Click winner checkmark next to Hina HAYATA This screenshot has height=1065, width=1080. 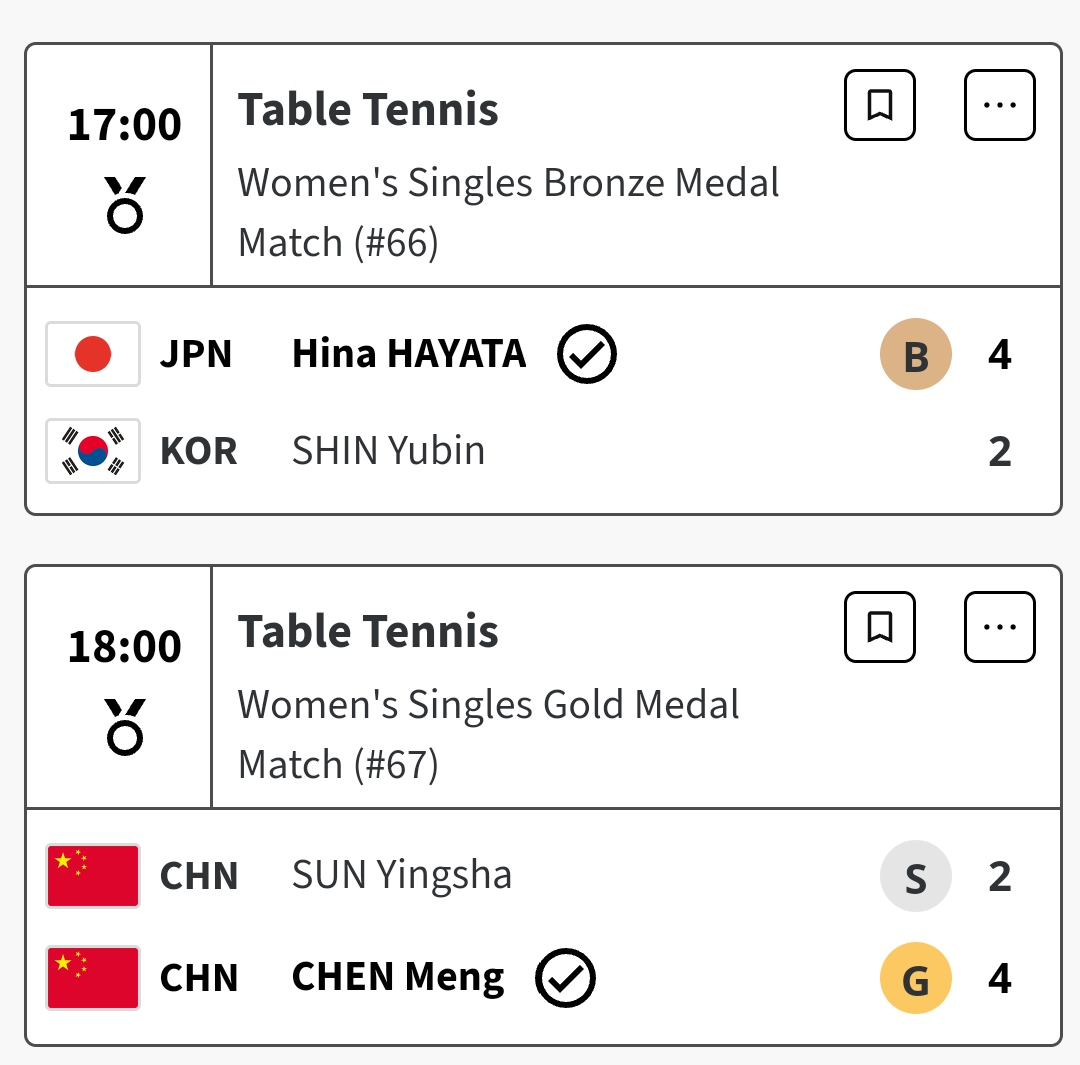pos(587,354)
